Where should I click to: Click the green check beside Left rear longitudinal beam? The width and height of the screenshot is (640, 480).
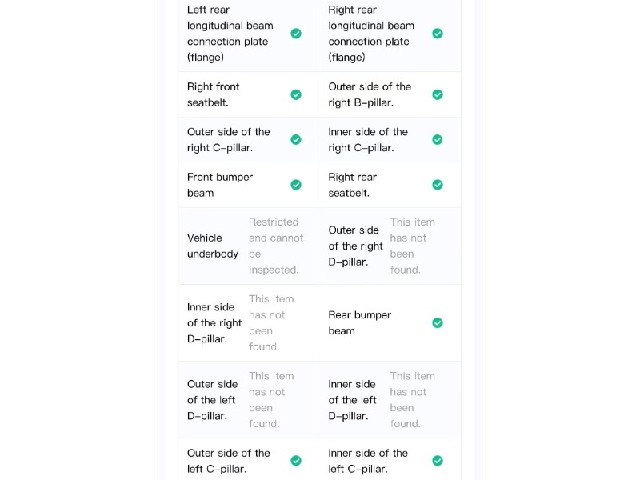[x=296, y=33]
